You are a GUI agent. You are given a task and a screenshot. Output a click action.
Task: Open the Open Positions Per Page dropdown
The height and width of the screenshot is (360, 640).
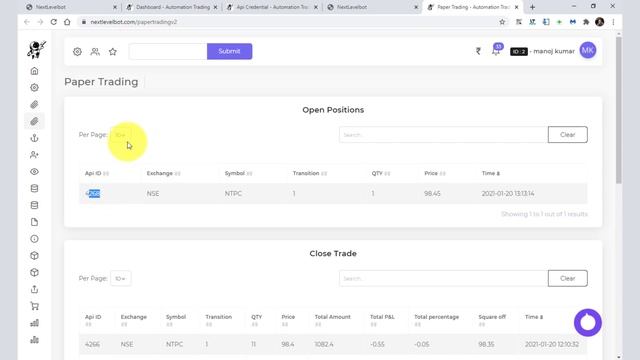(120, 135)
